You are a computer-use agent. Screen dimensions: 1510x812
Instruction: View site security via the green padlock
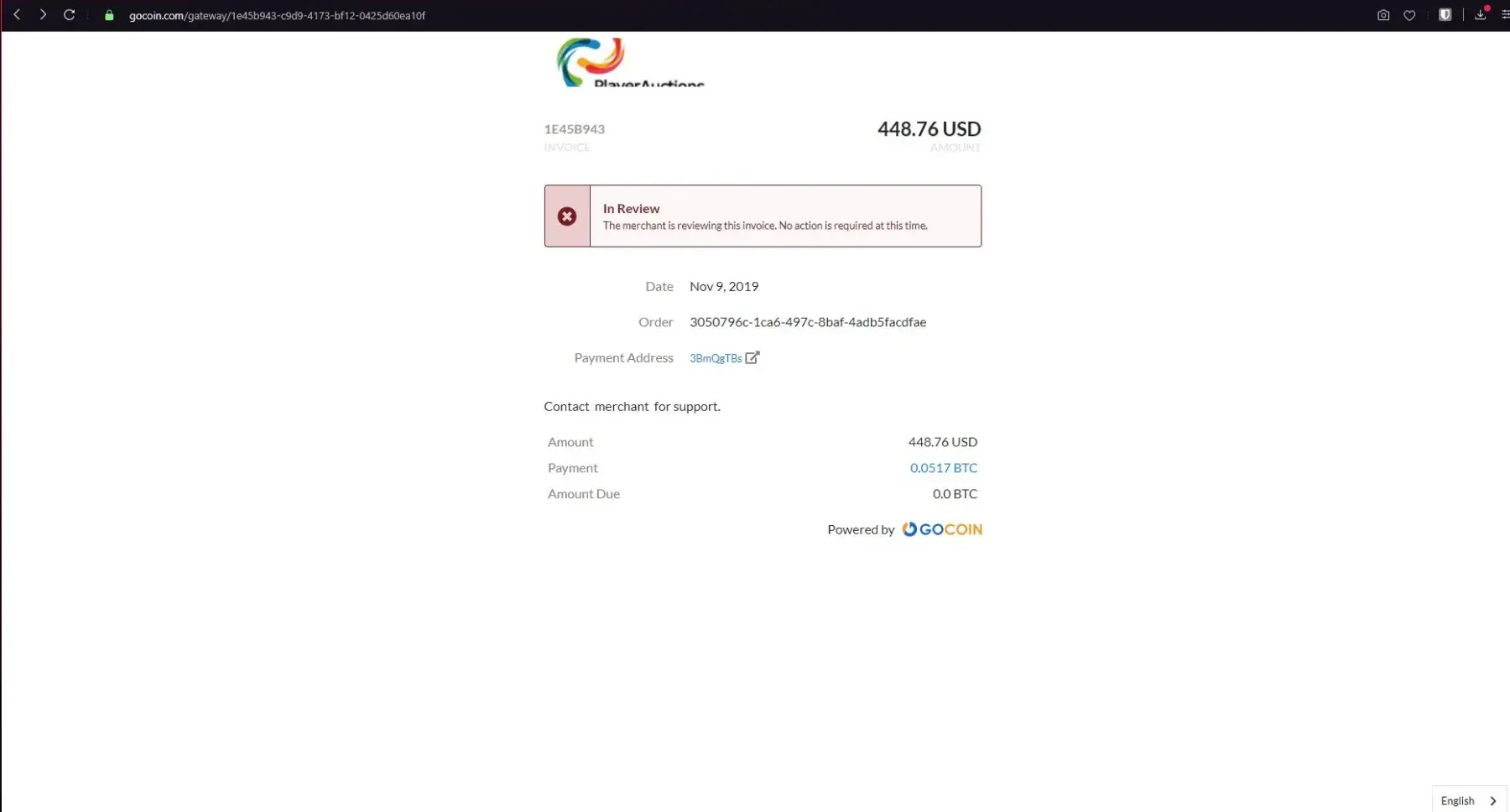(109, 15)
